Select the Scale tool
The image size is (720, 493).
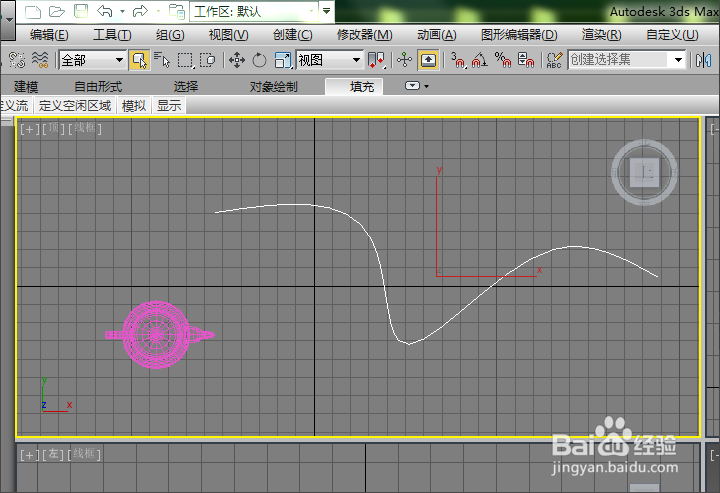click(x=283, y=60)
